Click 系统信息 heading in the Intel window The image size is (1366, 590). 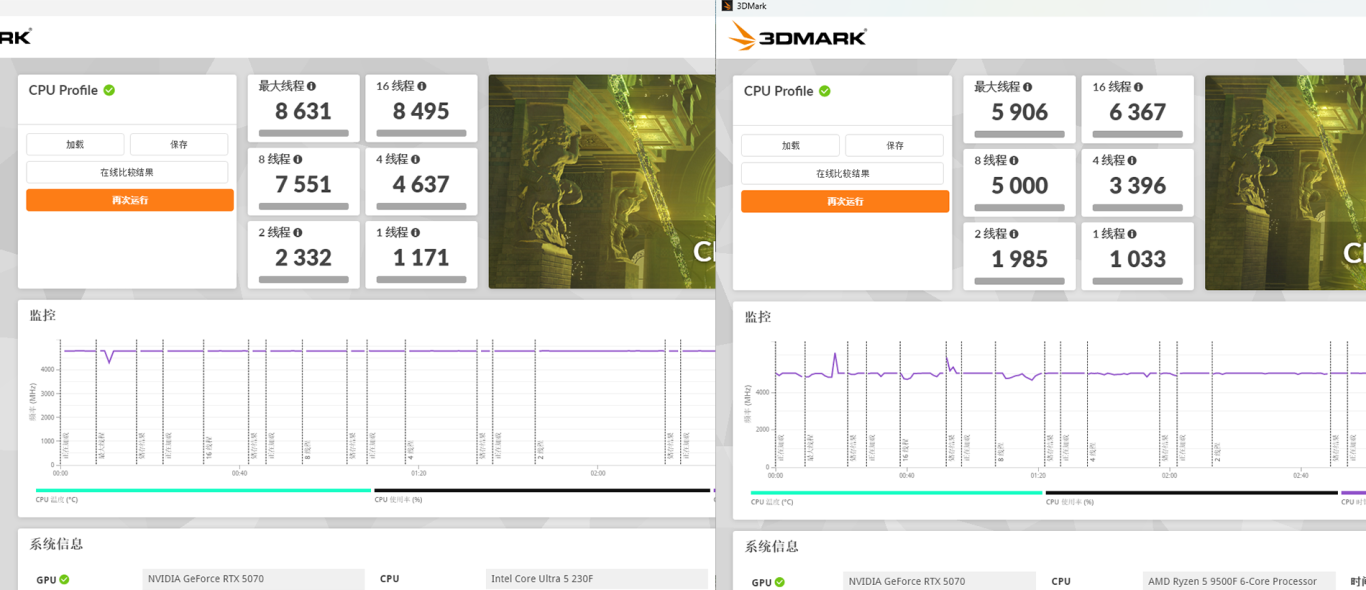pos(57,544)
